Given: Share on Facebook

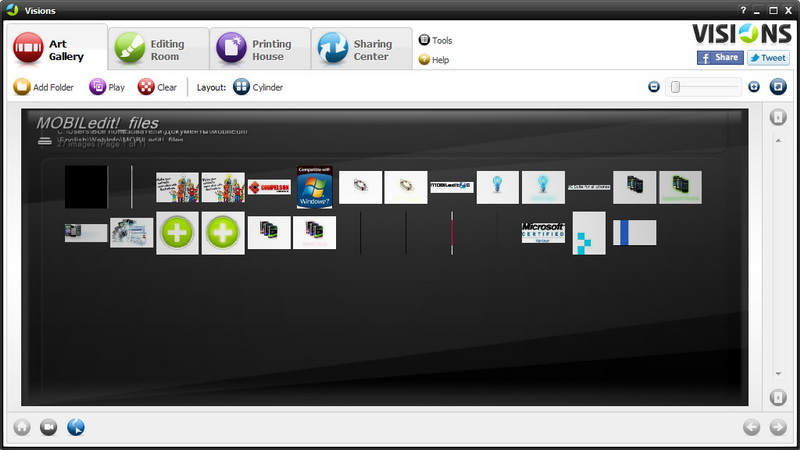Looking at the screenshot, I should point(720,58).
